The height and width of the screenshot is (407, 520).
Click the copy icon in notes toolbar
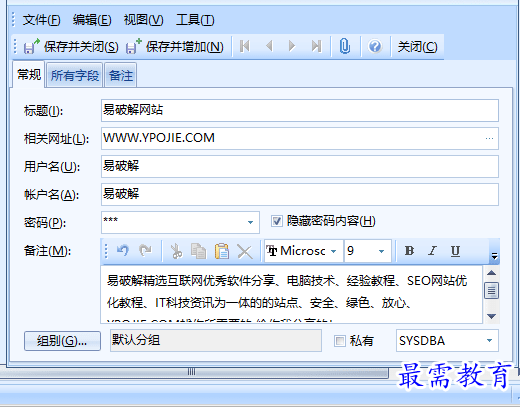[x=198, y=251]
